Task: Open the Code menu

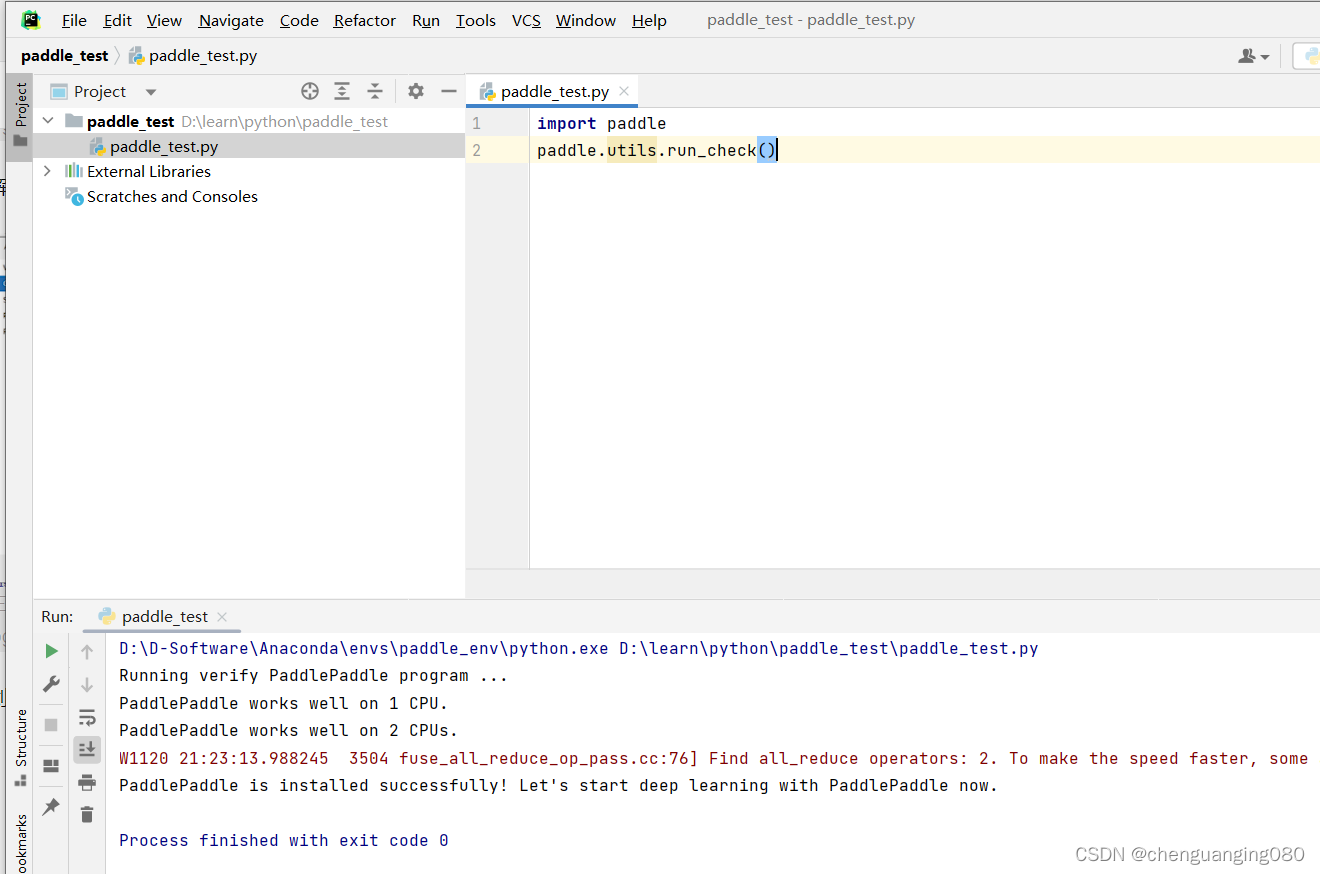Action: [x=299, y=21]
